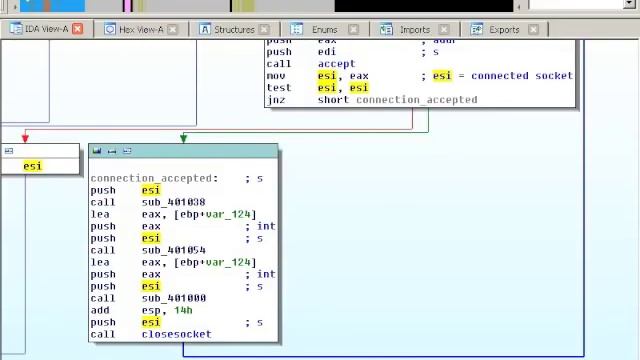This screenshot has height=360, width=640.
Task: Close the Structures tab
Action: click(x=264, y=29)
